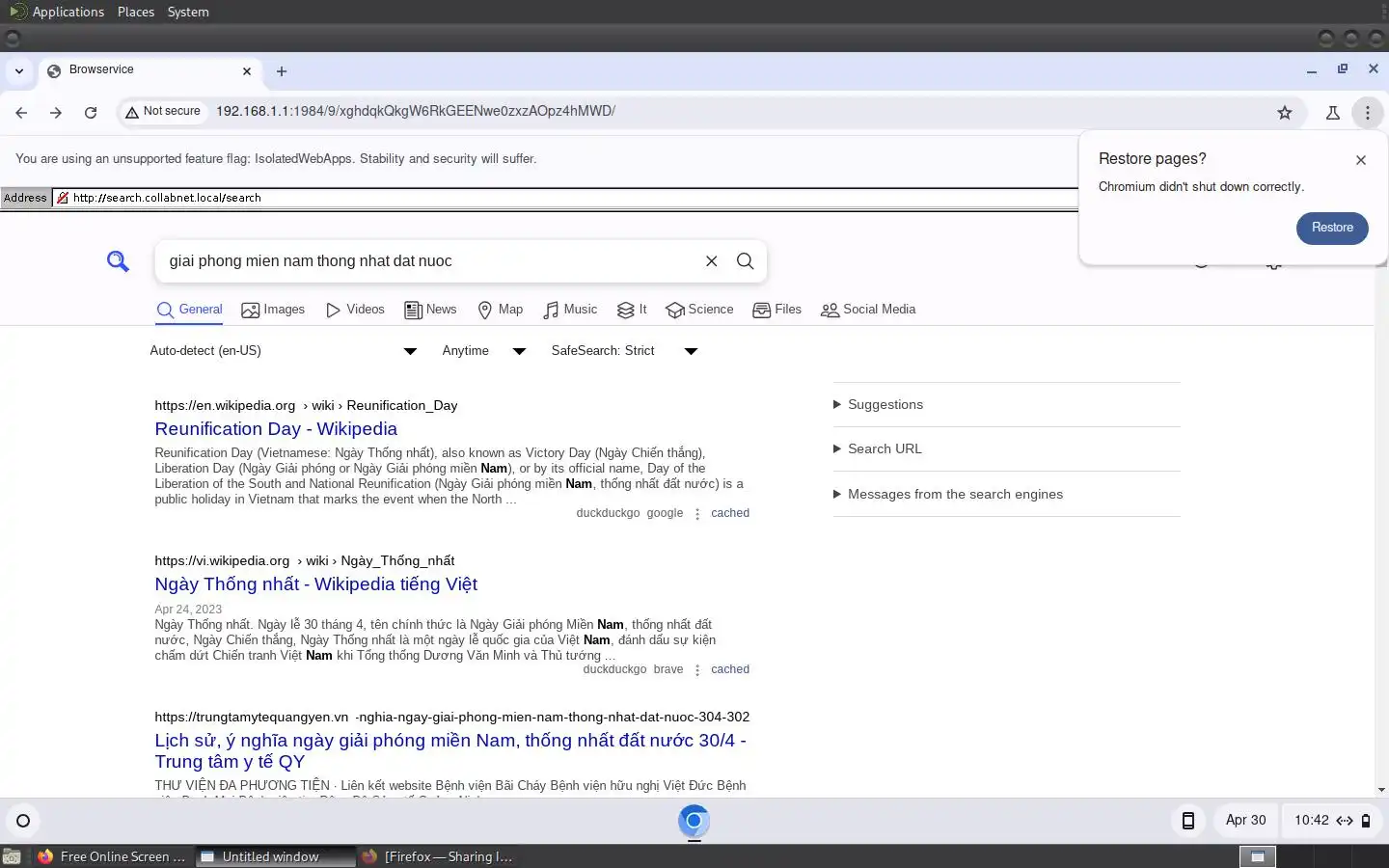Switch to the Map category
This screenshot has width=1389, height=868.
501,310
